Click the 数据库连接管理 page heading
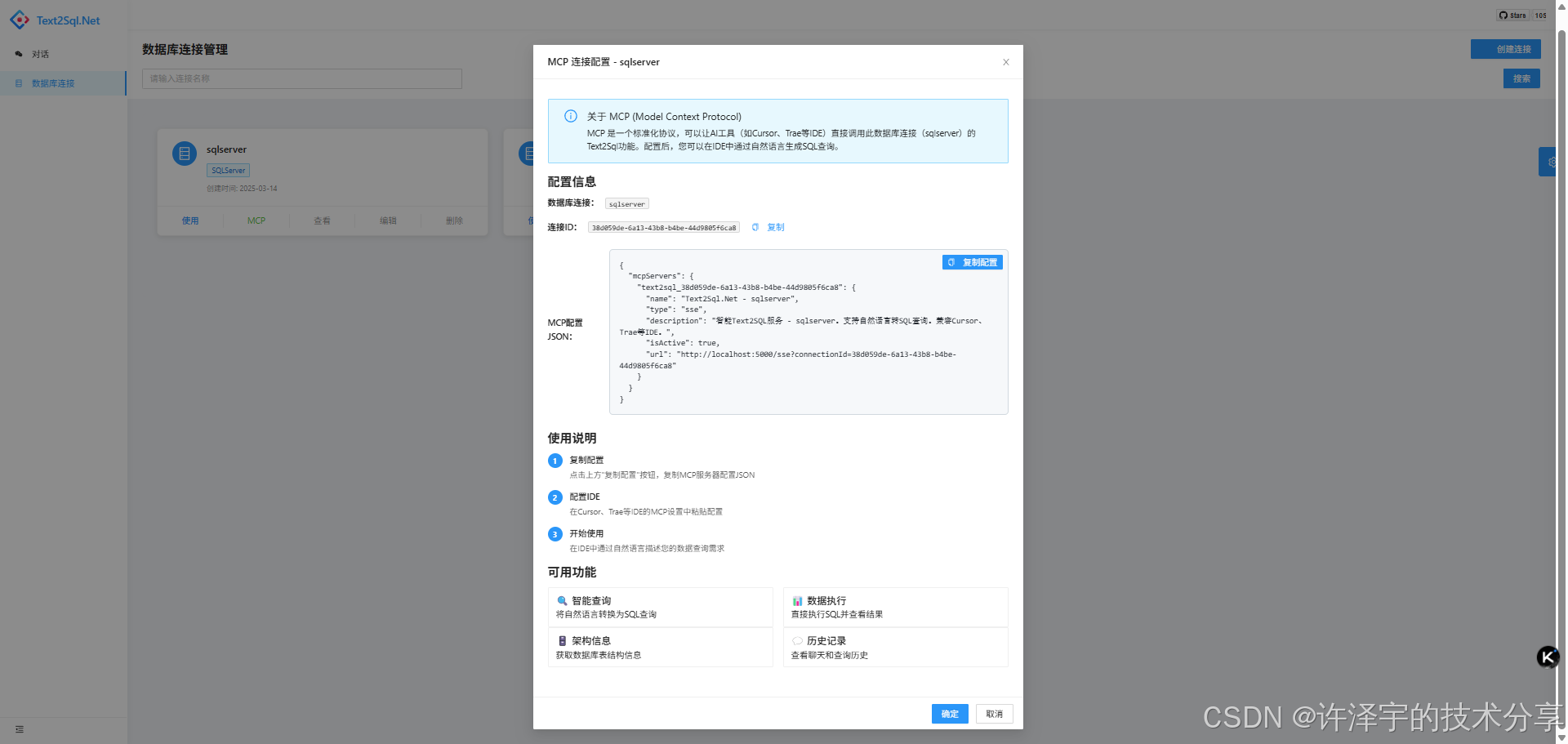Viewport: 1568px width, 744px height. click(185, 50)
